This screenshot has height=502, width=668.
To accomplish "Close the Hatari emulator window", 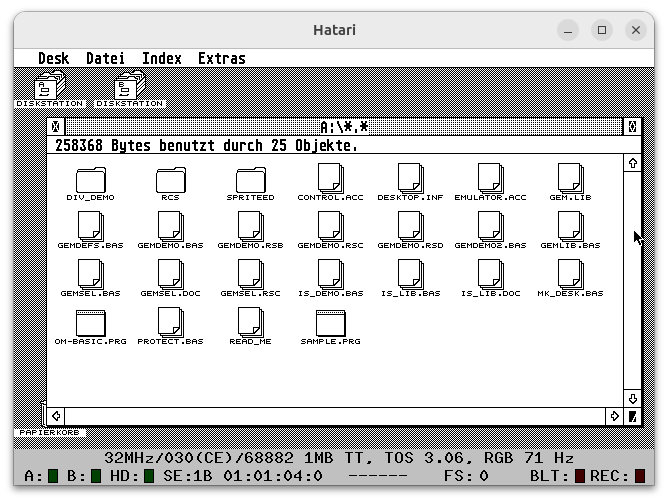I will (636, 30).
